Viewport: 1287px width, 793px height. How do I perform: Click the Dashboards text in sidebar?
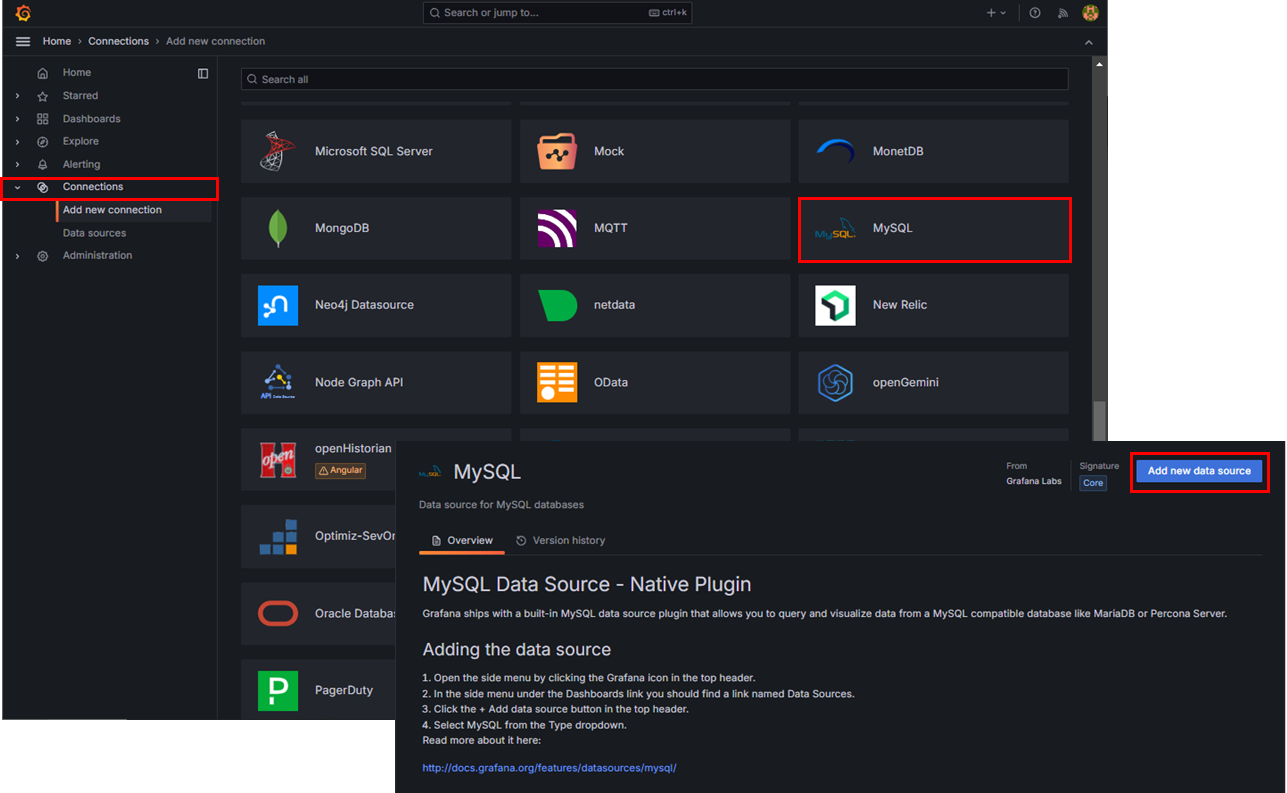(92, 119)
